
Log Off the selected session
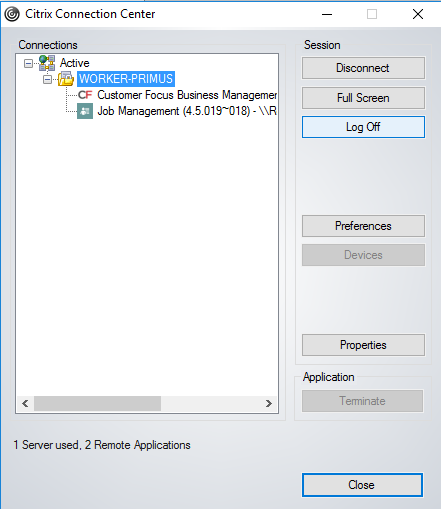point(363,127)
